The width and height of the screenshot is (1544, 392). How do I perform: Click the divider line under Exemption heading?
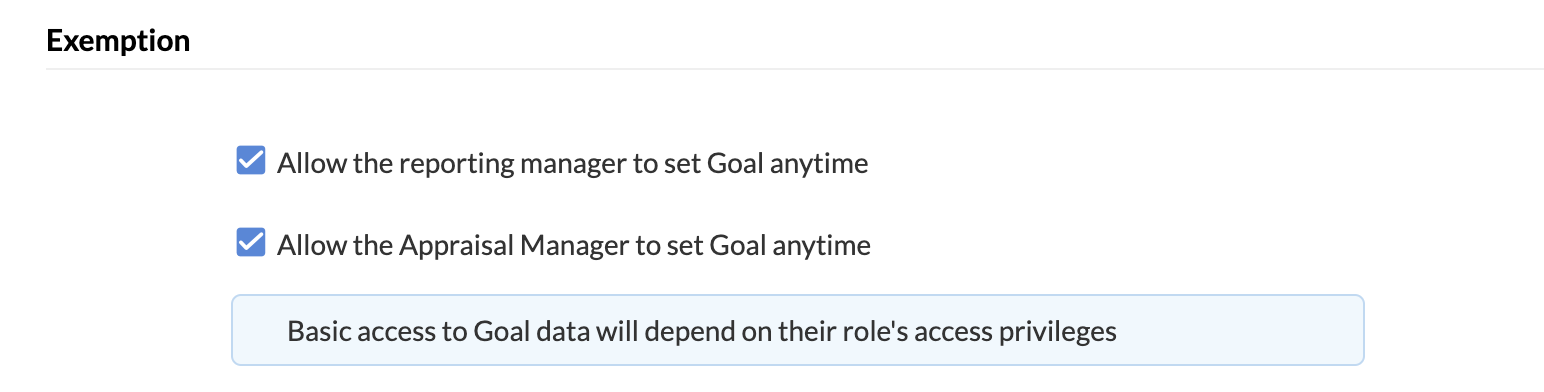[x=795, y=69]
